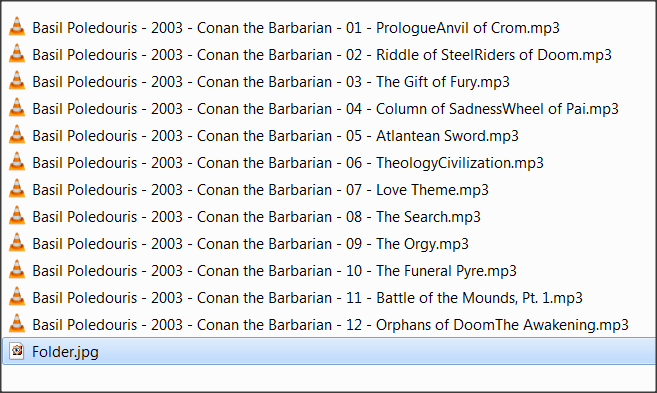
Task: Select the Riddle of SteelRiders of Doom.mp3 file
Action: click(322, 55)
